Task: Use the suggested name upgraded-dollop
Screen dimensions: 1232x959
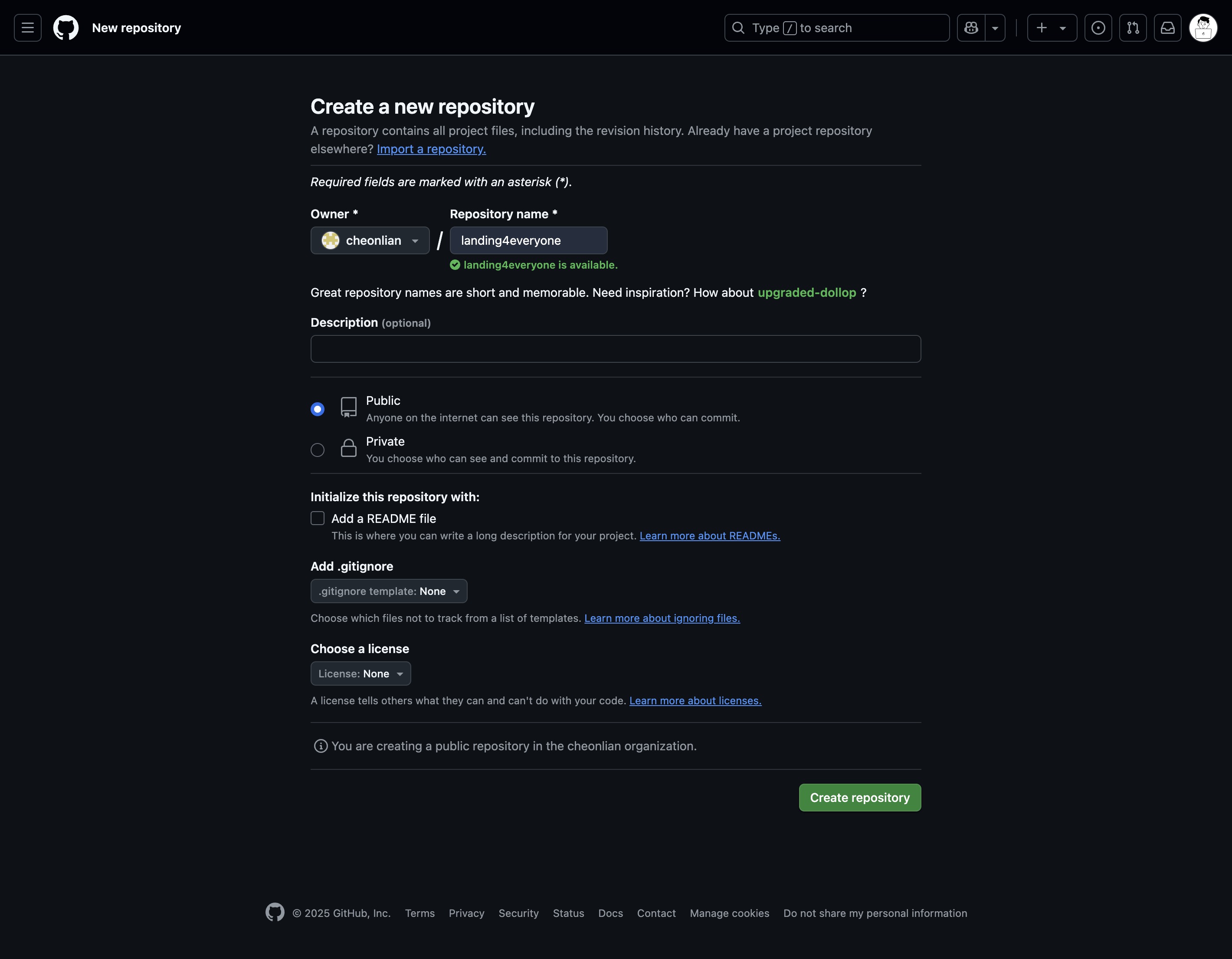Action: tap(806, 292)
